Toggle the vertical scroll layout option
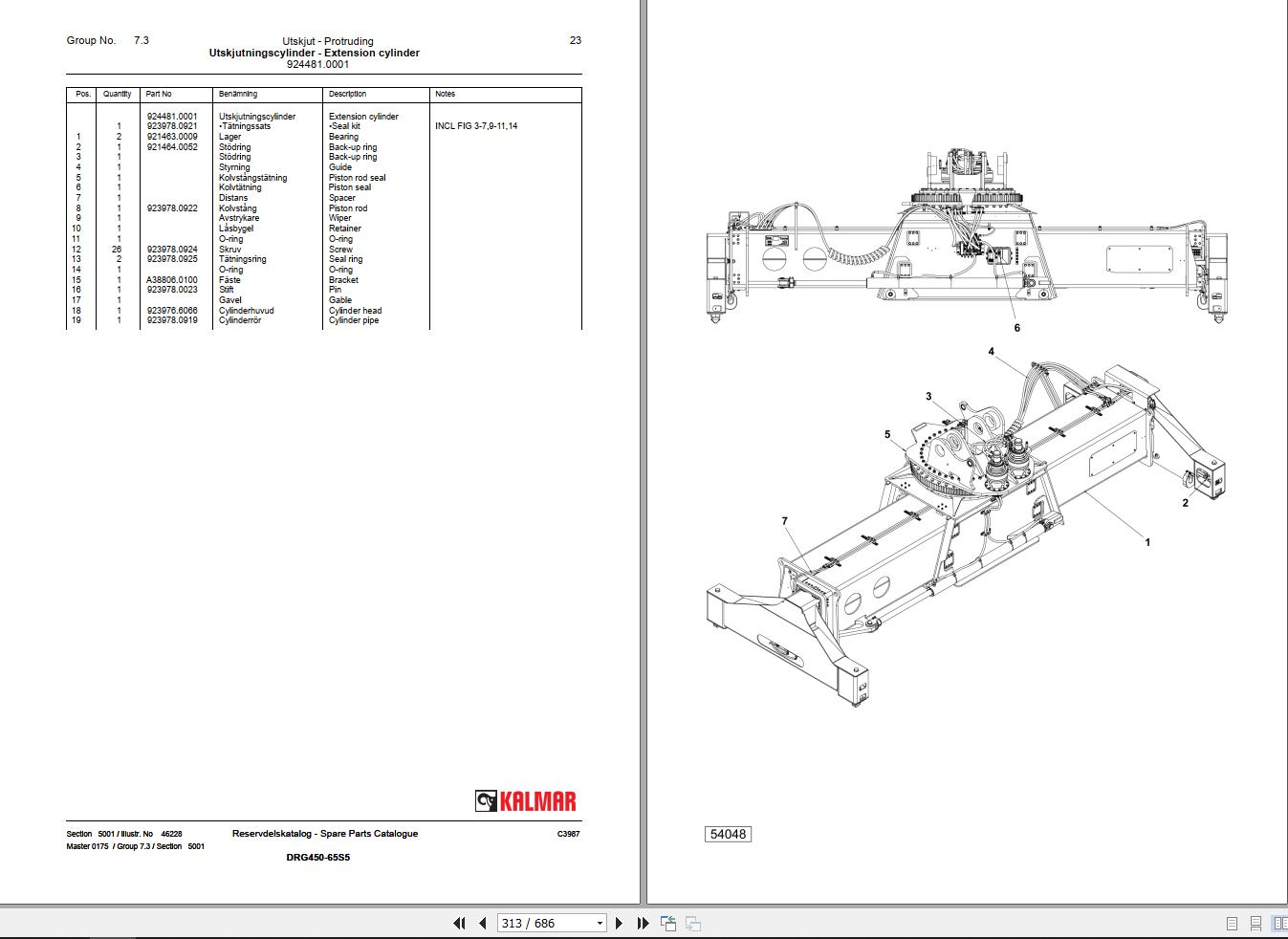 [1255, 924]
